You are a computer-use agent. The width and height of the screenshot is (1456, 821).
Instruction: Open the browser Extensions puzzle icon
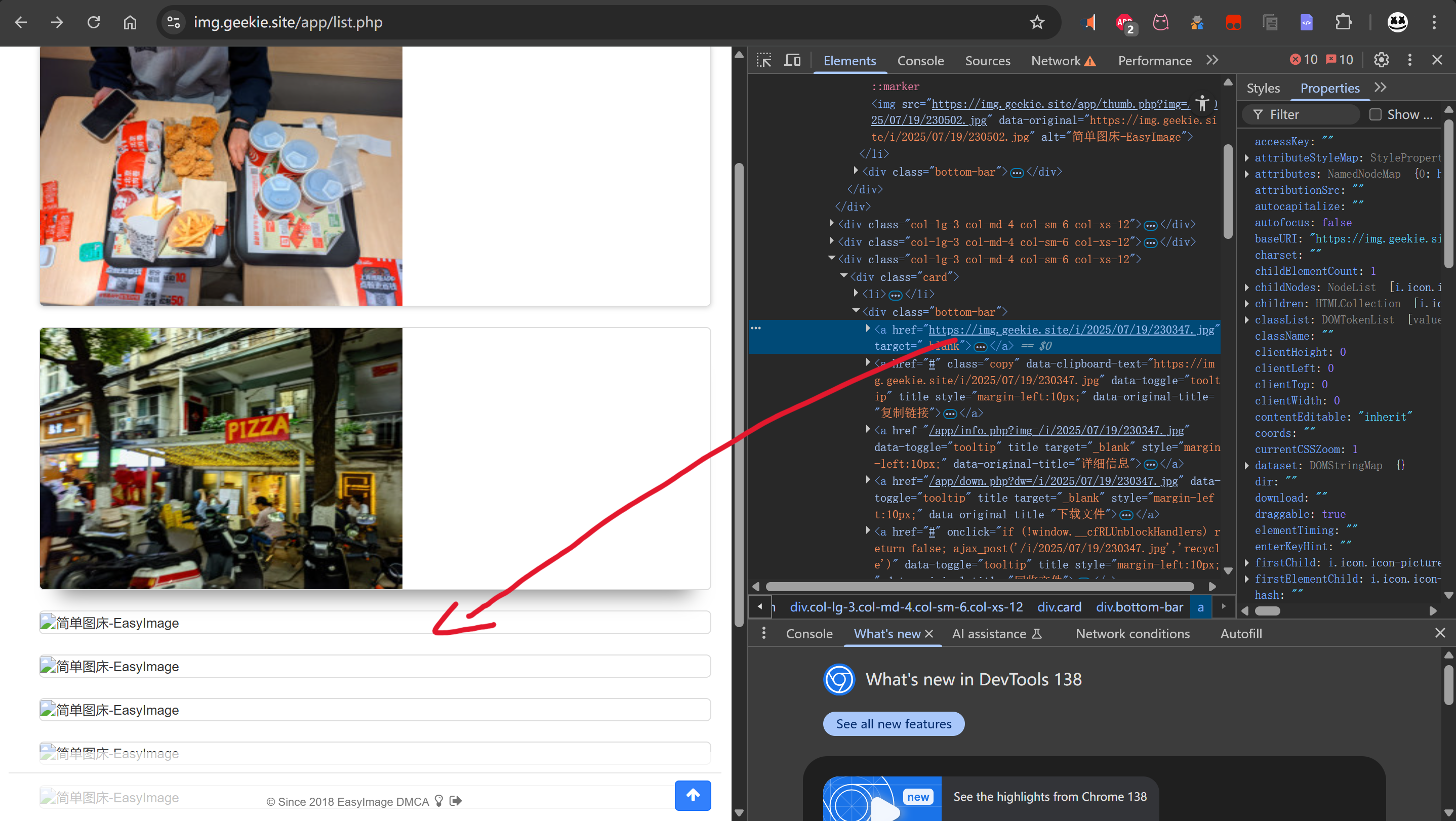pyautogui.click(x=1343, y=23)
